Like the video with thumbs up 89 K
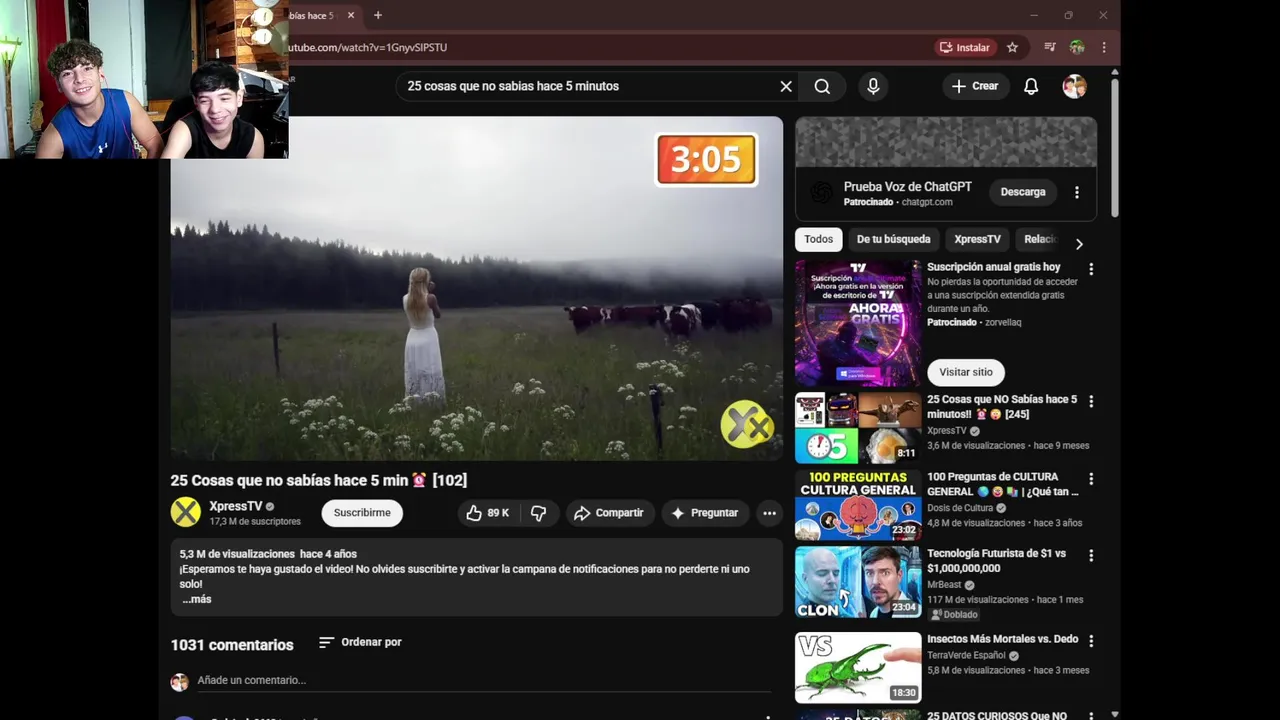 [488, 513]
